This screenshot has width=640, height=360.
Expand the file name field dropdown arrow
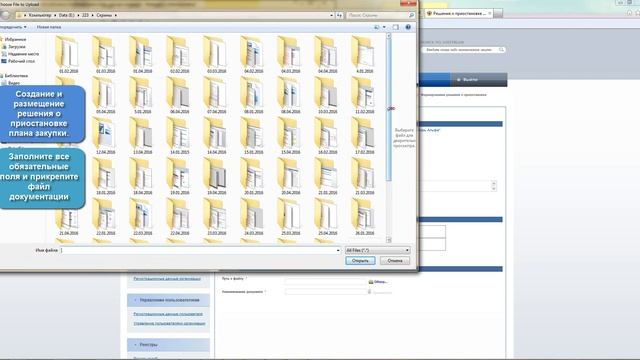338,250
